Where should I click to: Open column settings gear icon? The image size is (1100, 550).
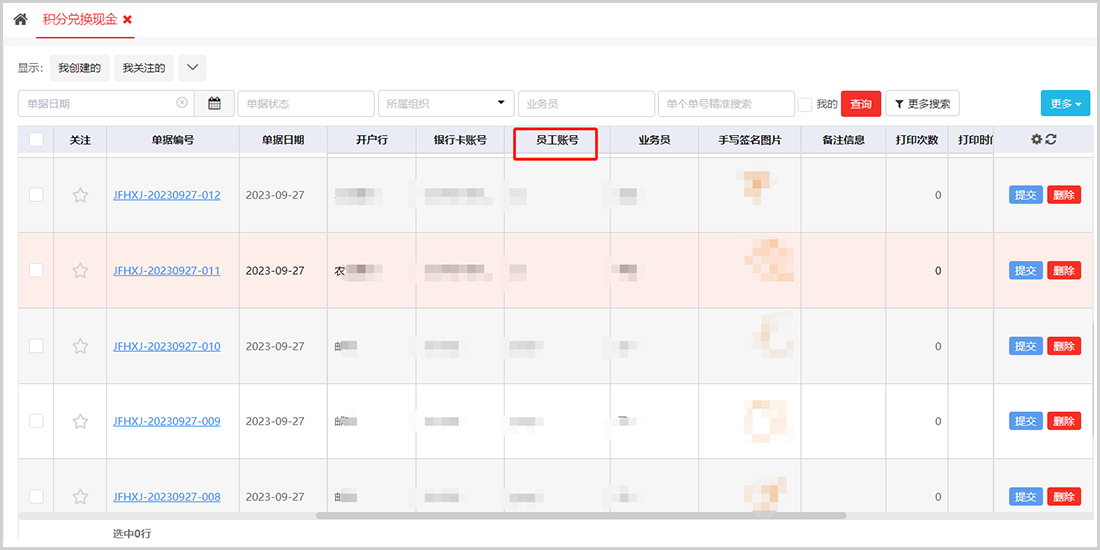click(1036, 140)
